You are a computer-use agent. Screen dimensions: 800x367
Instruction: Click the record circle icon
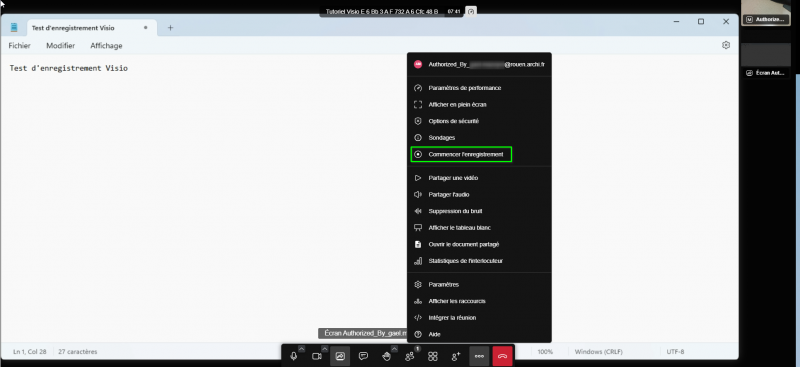click(418, 154)
